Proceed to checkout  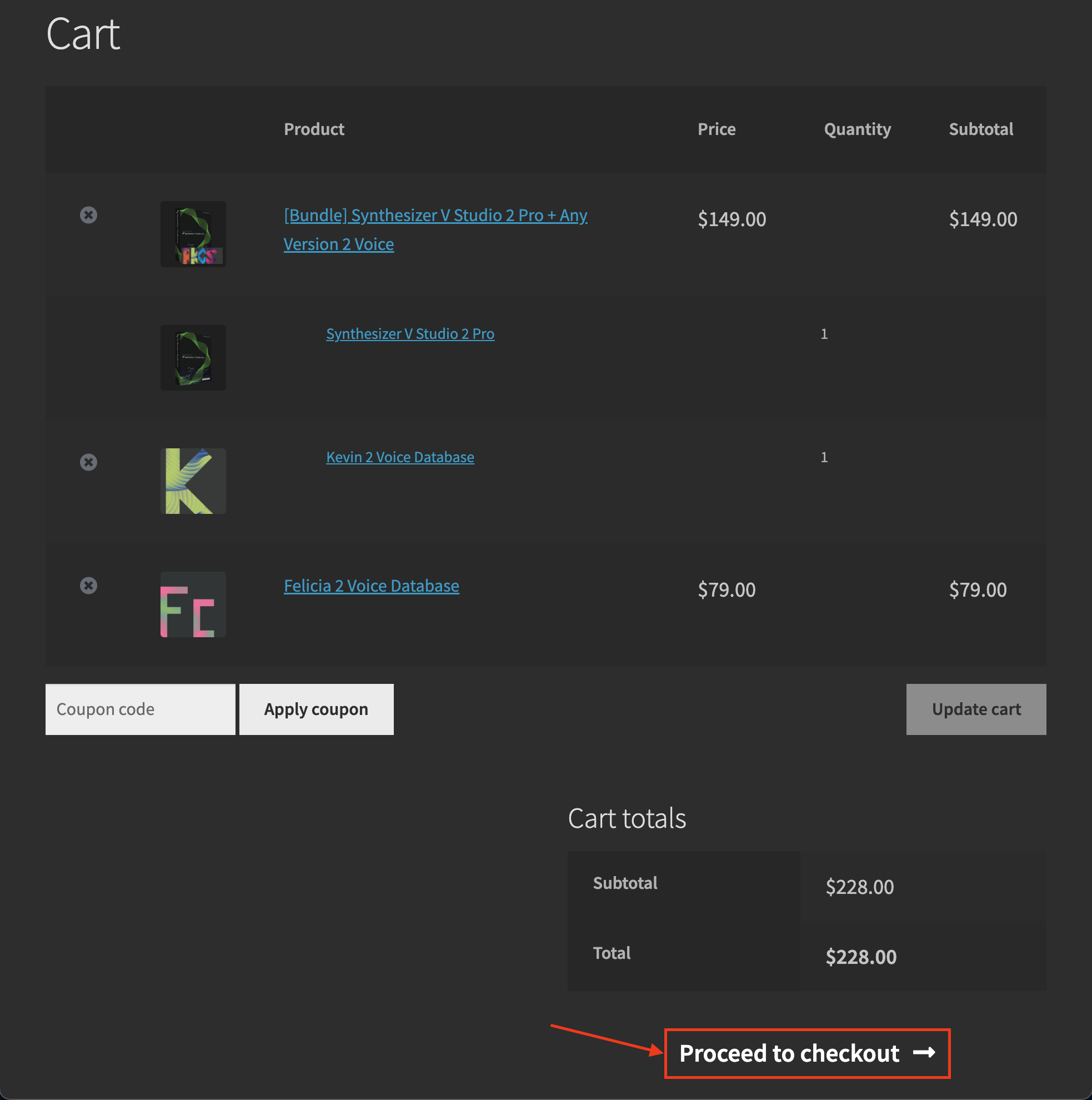coord(807,1054)
